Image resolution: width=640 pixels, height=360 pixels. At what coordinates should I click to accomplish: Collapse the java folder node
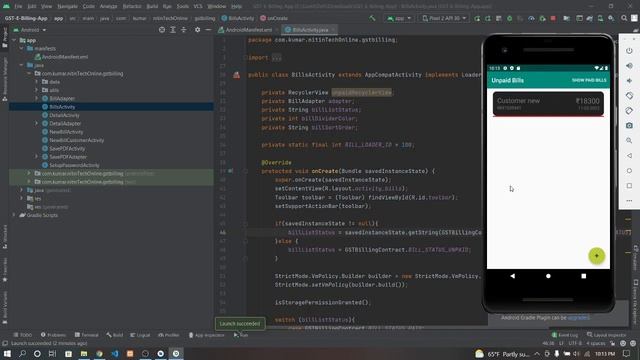pos(22,65)
